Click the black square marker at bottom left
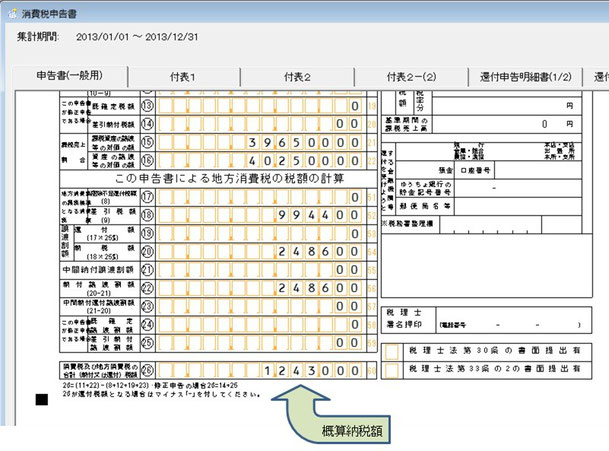This screenshot has width=609, height=451. [x=42, y=401]
